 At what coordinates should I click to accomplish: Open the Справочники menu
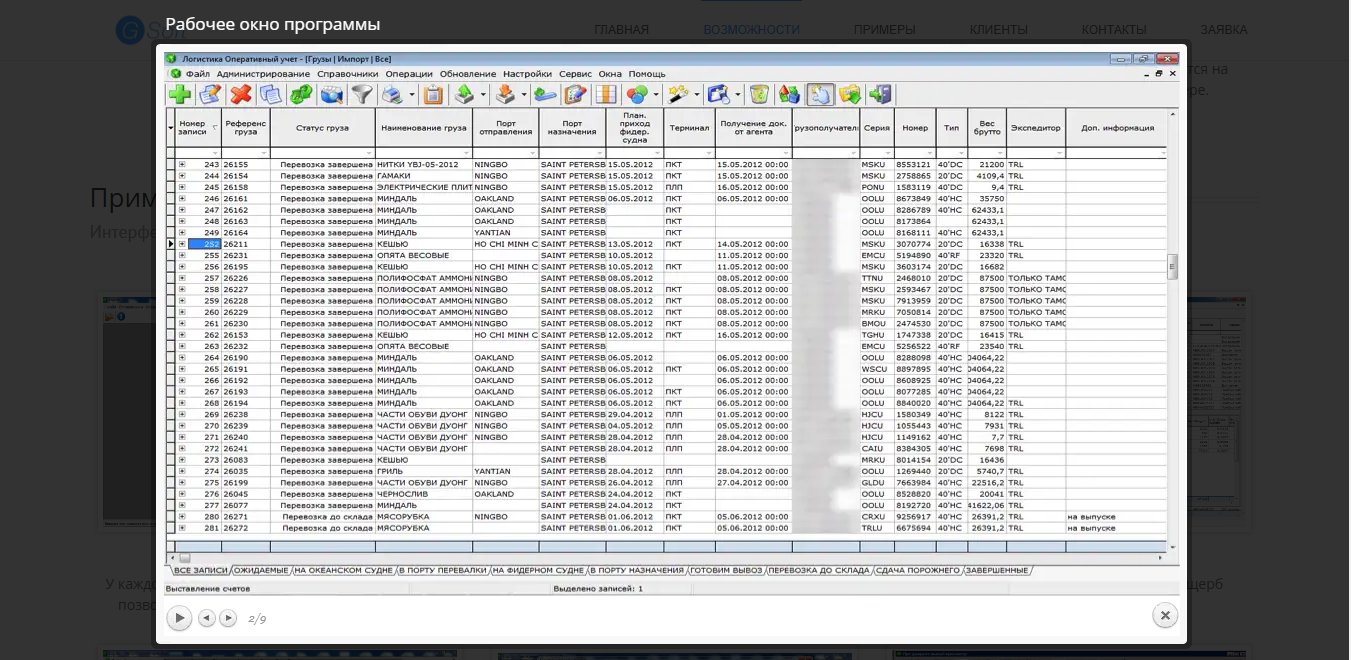[347, 74]
